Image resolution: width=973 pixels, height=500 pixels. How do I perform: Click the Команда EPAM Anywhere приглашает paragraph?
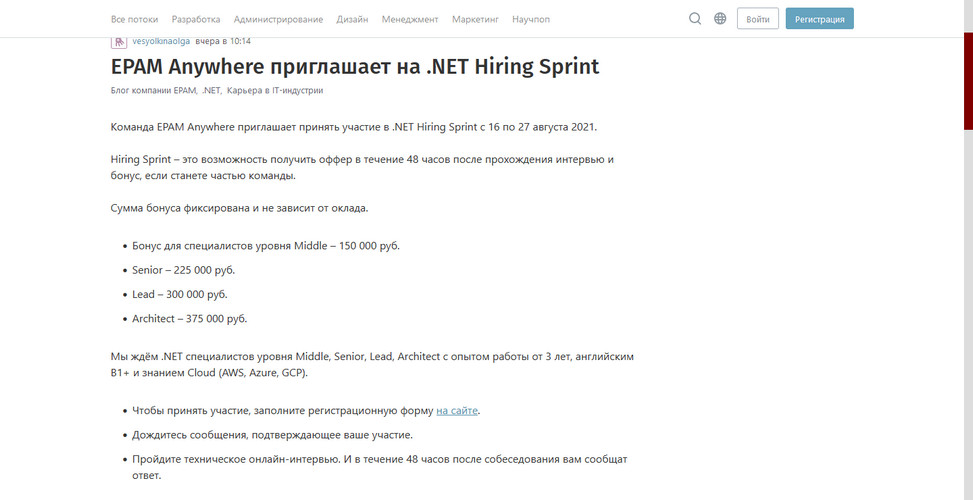pos(354,127)
